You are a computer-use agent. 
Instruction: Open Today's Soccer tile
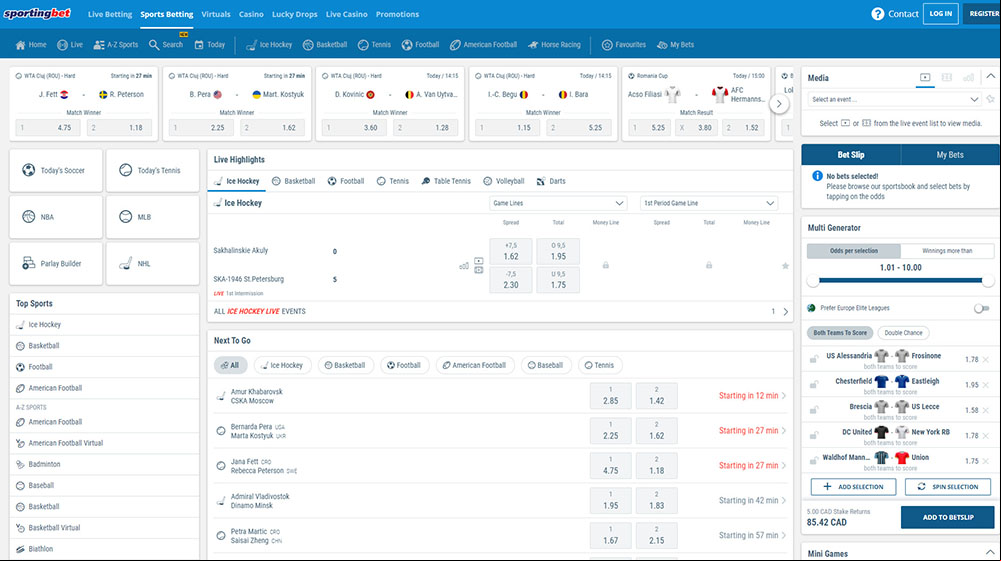tap(56, 170)
